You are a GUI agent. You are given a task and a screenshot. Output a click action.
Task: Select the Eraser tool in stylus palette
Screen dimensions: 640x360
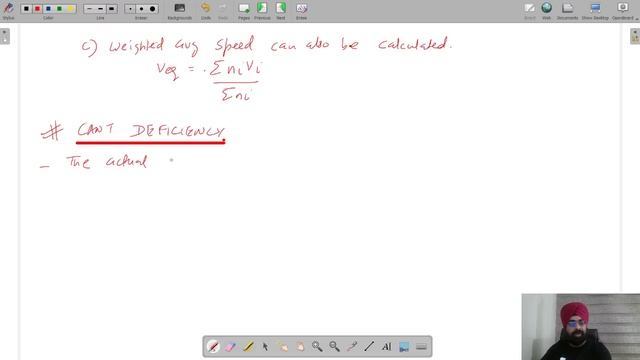231,347
